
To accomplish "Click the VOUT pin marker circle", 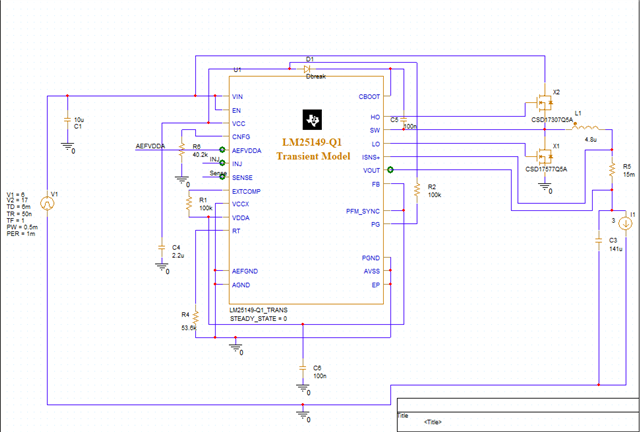I will pyautogui.click(x=390, y=169).
